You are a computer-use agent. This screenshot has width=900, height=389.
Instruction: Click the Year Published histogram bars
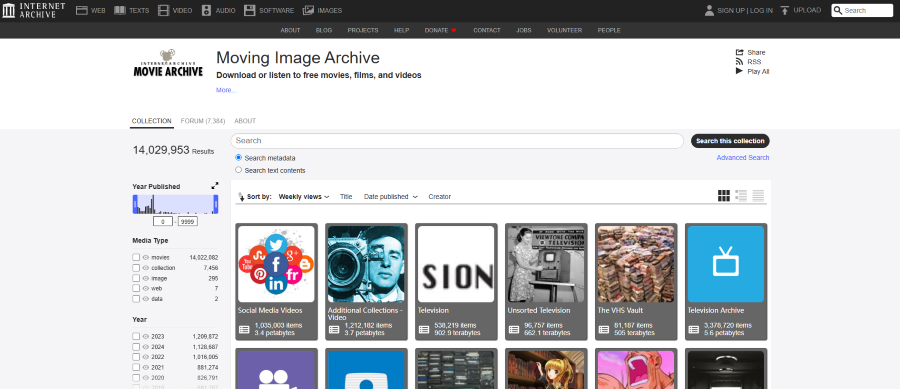175,204
